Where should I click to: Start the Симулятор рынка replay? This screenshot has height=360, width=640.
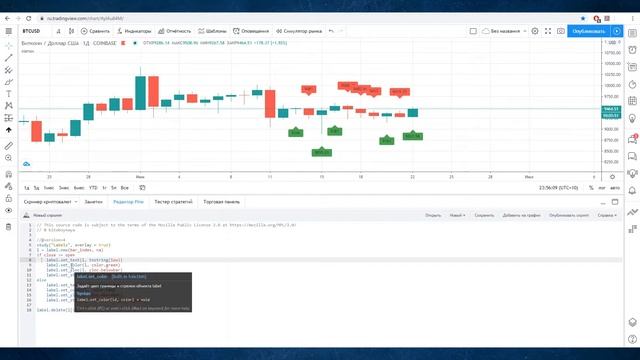299,31
